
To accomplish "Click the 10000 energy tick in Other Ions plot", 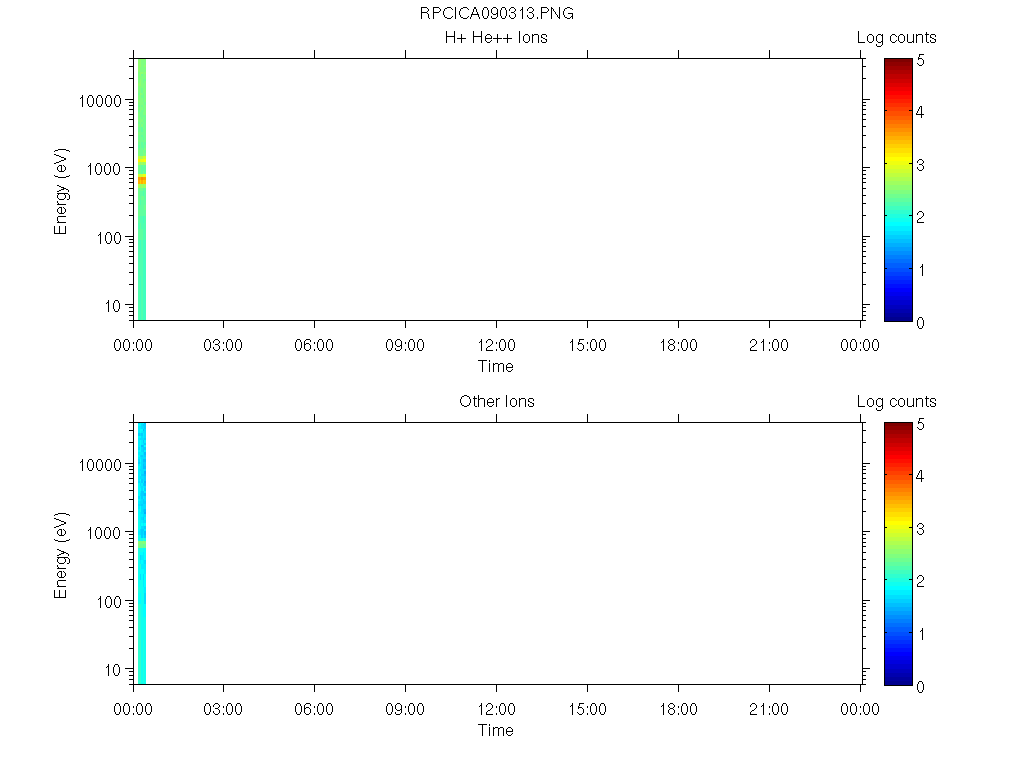I will coord(100,465).
